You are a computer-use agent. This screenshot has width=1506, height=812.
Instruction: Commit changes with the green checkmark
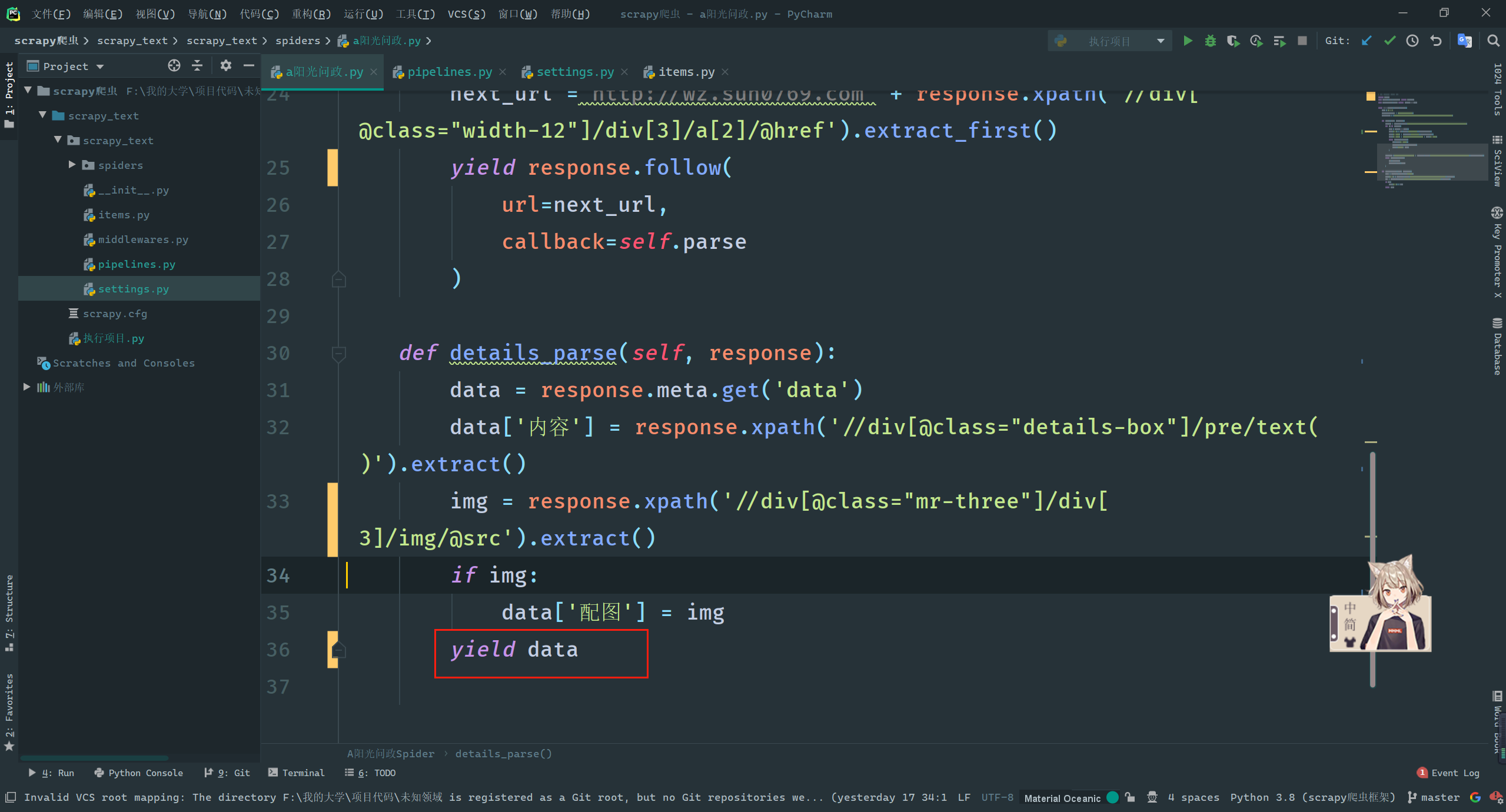(1389, 41)
